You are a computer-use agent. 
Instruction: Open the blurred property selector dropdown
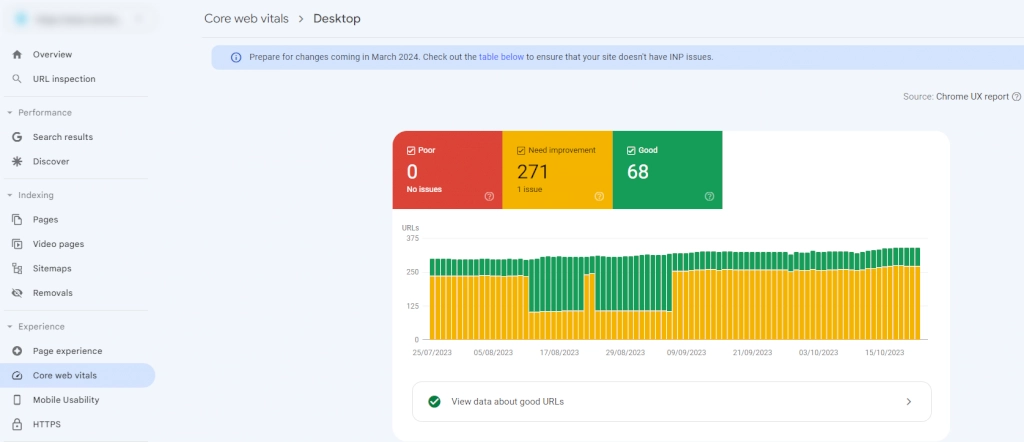click(x=79, y=20)
